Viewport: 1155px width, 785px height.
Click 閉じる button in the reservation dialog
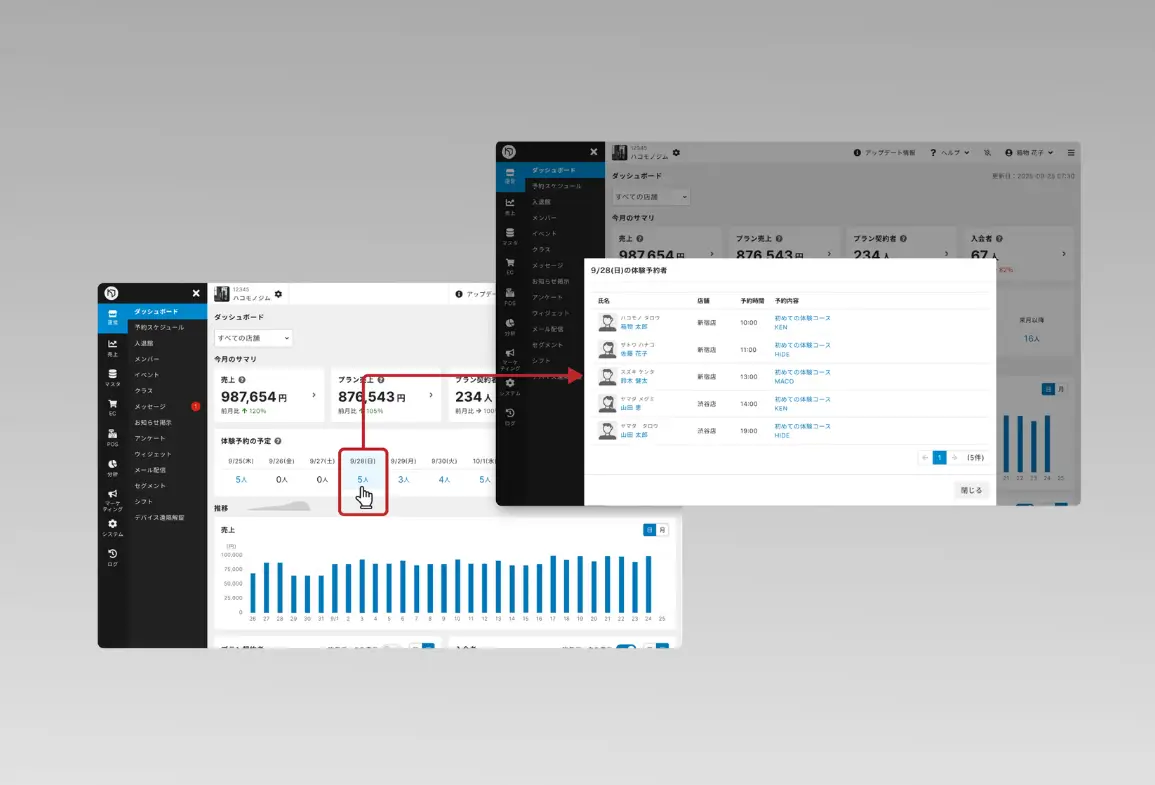click(972, 490)
